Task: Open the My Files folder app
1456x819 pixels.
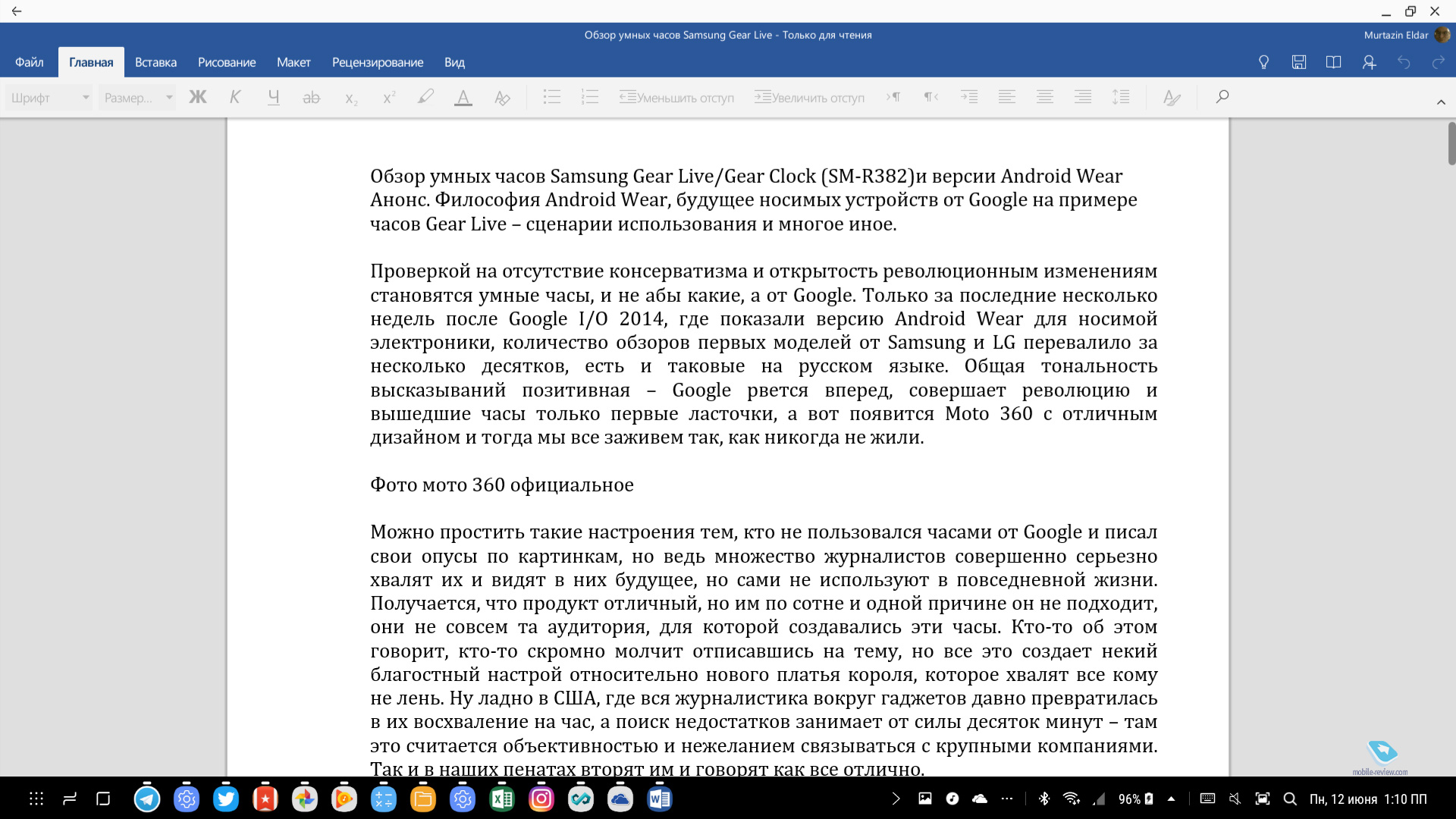Action: point(423,799)
